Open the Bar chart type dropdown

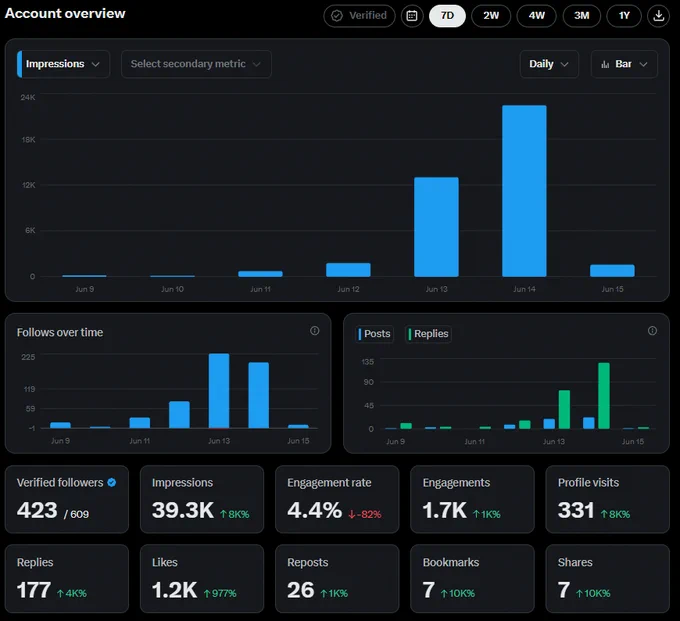click(x=624, y=64)
